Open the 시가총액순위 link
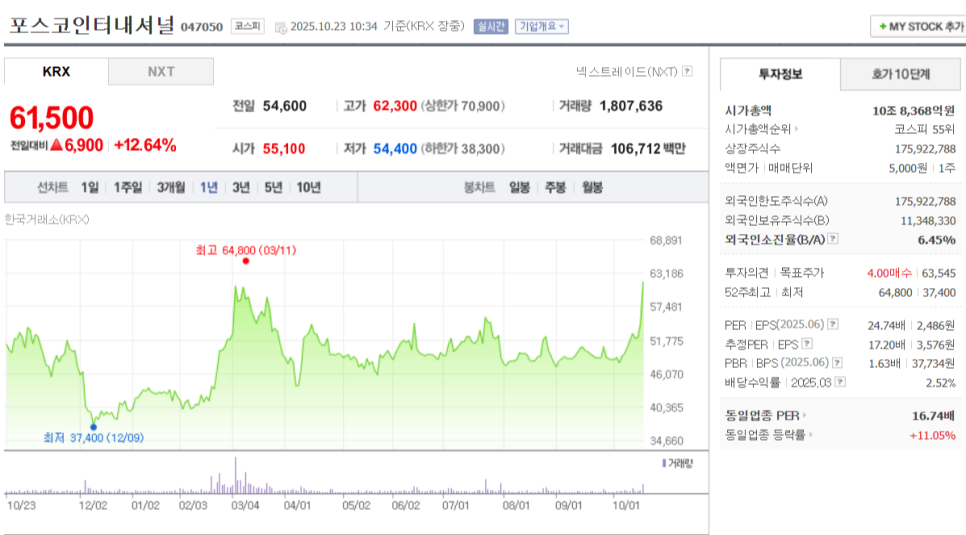966x535 pixels. pos(758,129)
